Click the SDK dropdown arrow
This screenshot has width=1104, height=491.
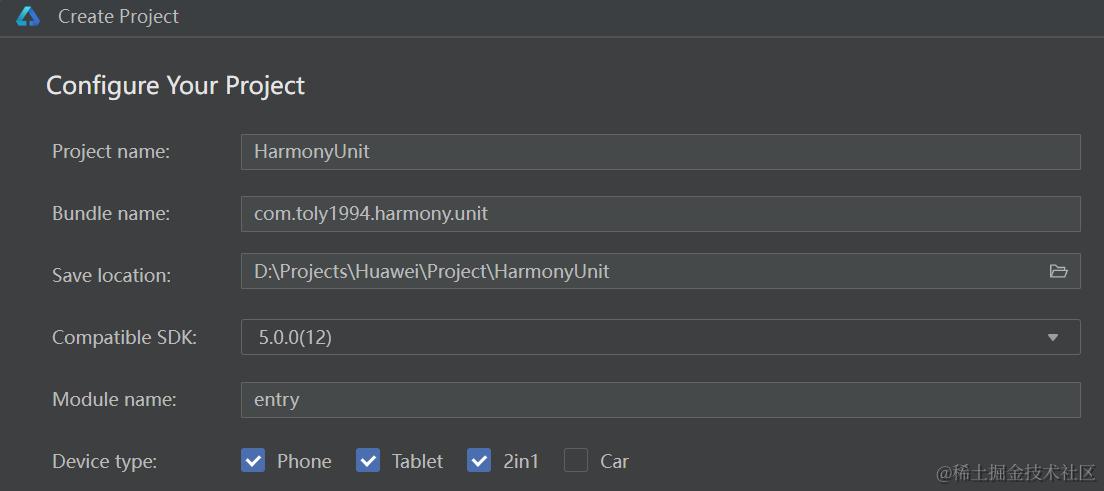pyautogui.click(x=1052, y=338)
